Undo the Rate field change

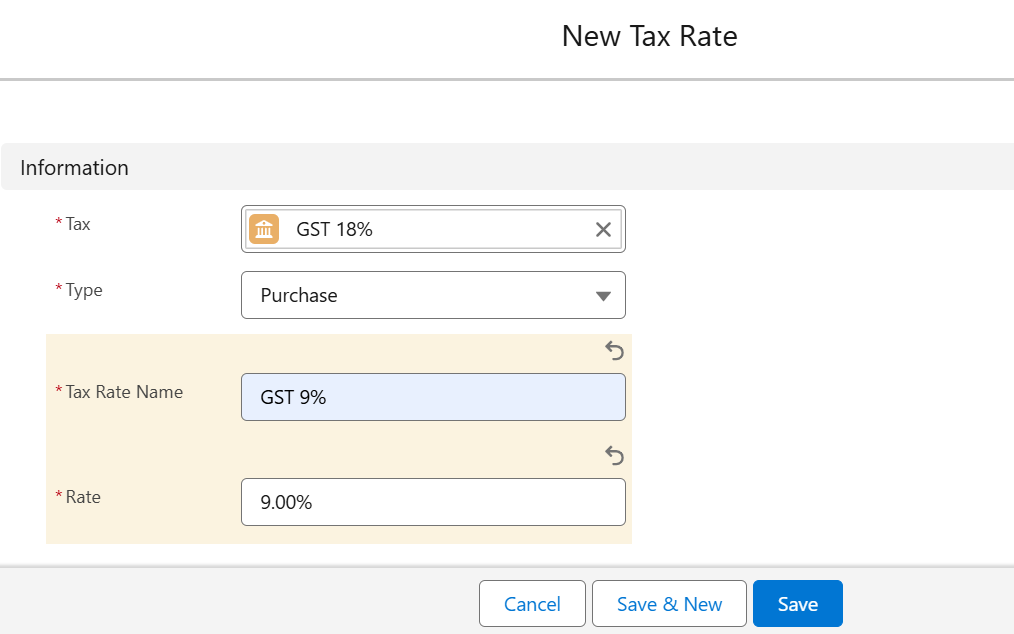pyautogui.click(x=615, y=456)
